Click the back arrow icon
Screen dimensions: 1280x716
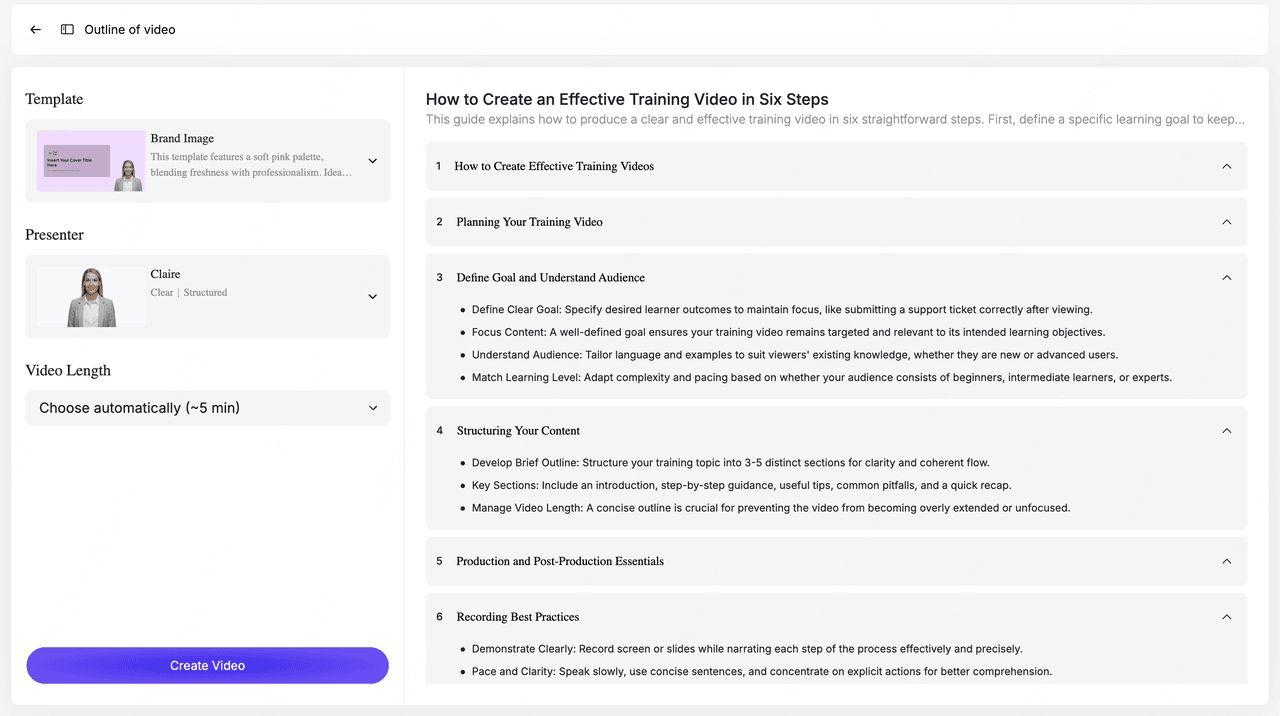(x=36, y=30)
